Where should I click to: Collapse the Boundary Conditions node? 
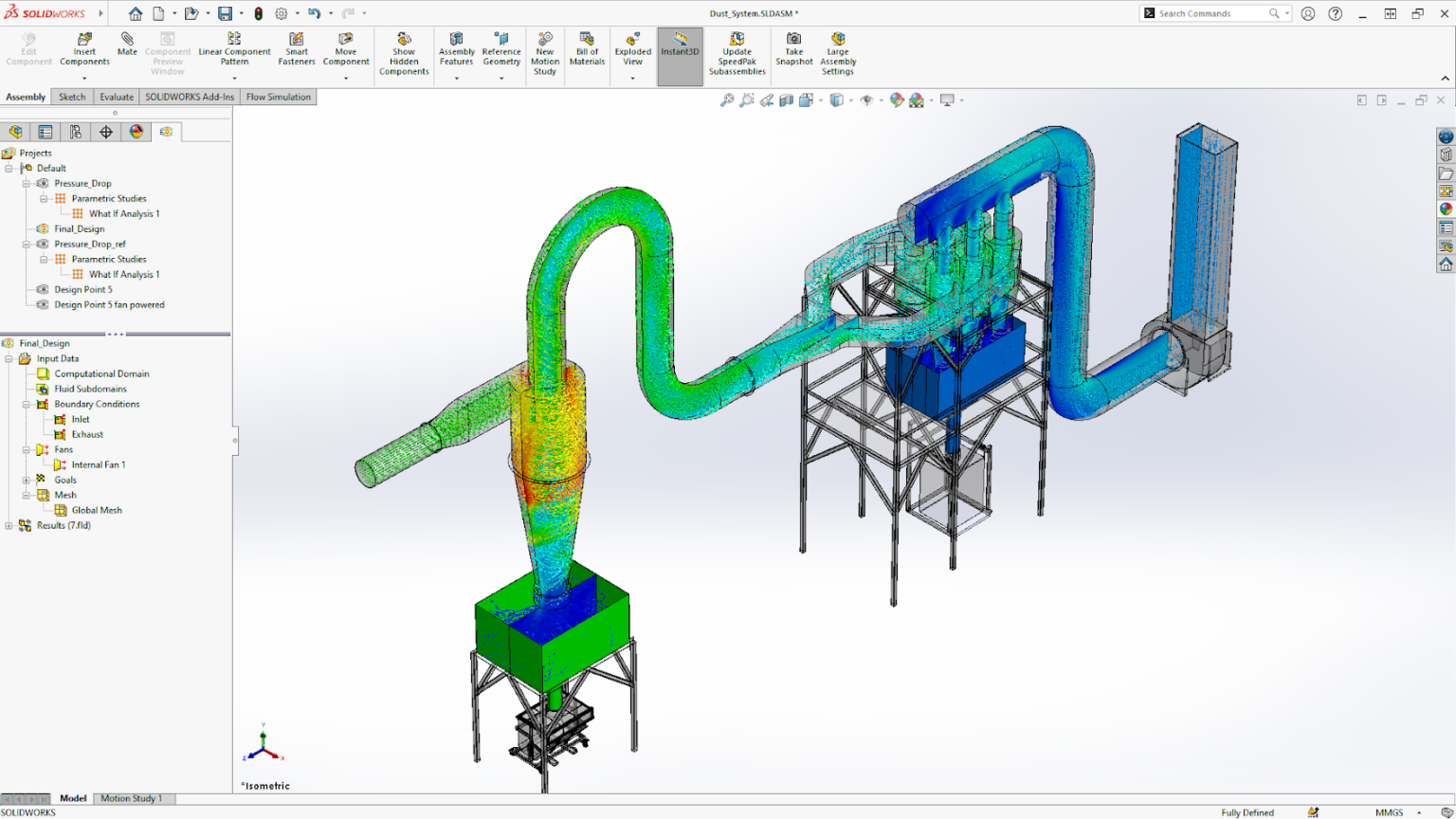click(x=27, y=404)
